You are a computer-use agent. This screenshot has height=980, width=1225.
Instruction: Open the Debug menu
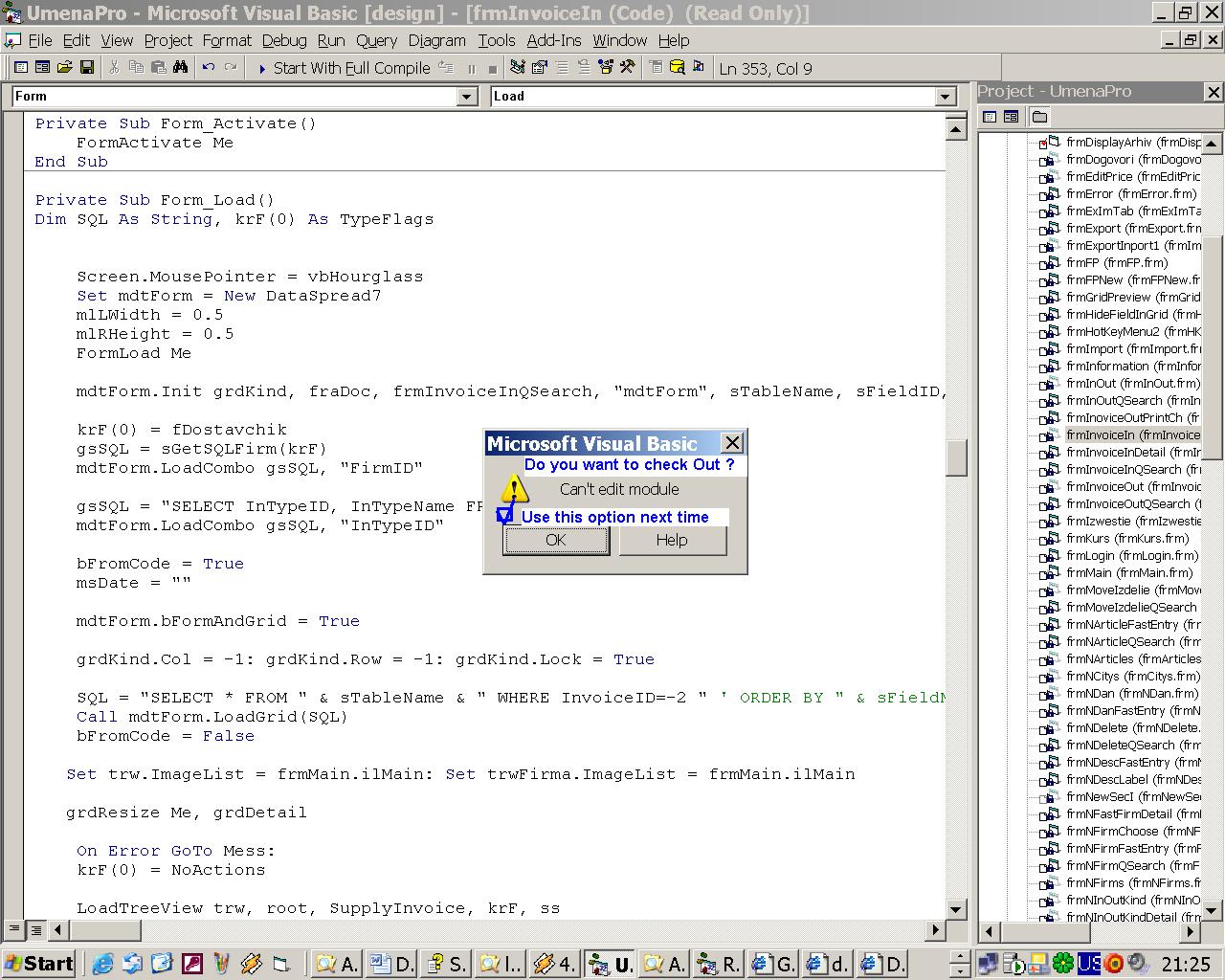284,40
